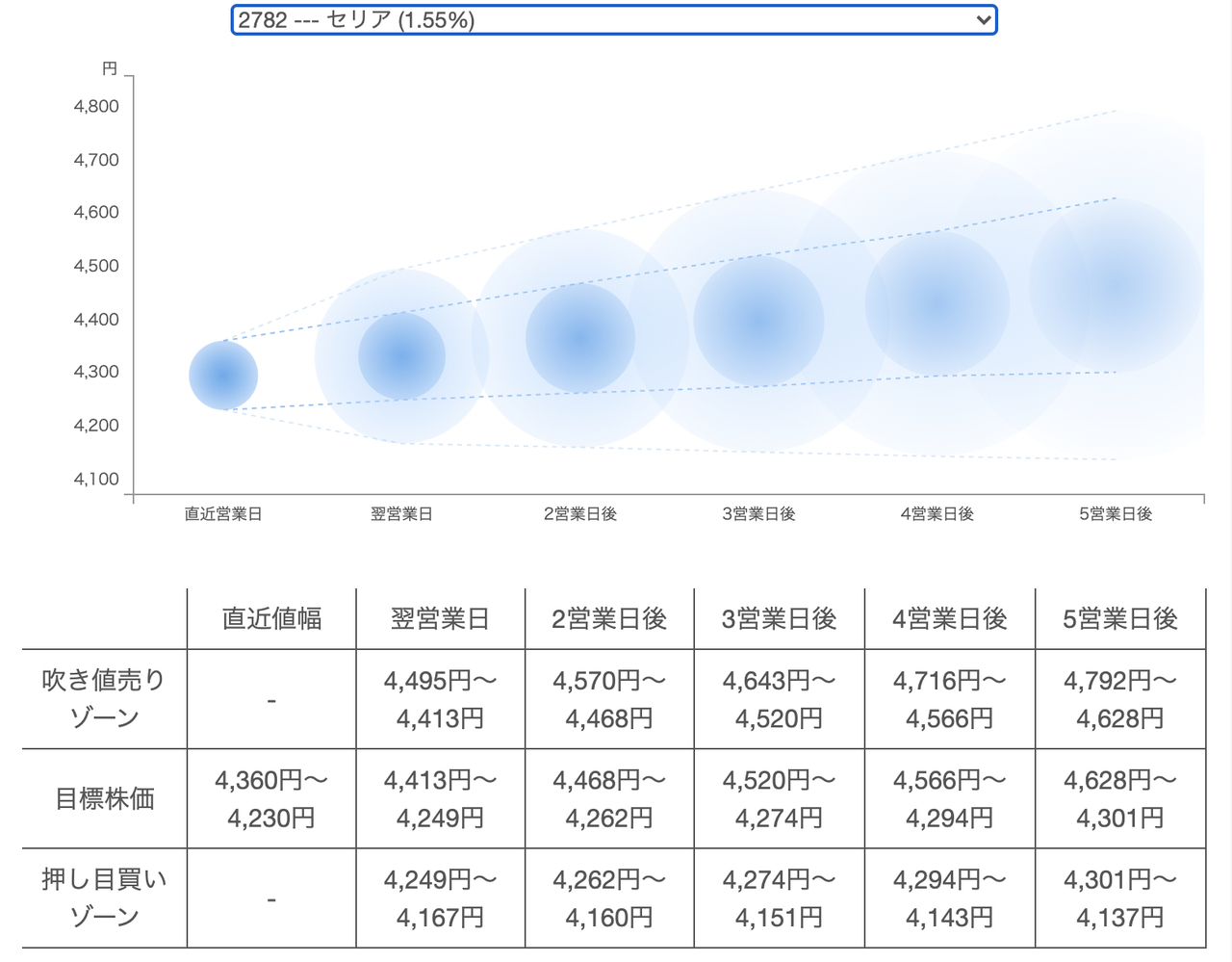The height and width of the screenshot is (962, 1232).
Task: Click the 翌営業日 table column header
Action: click(x=441, y=618)
